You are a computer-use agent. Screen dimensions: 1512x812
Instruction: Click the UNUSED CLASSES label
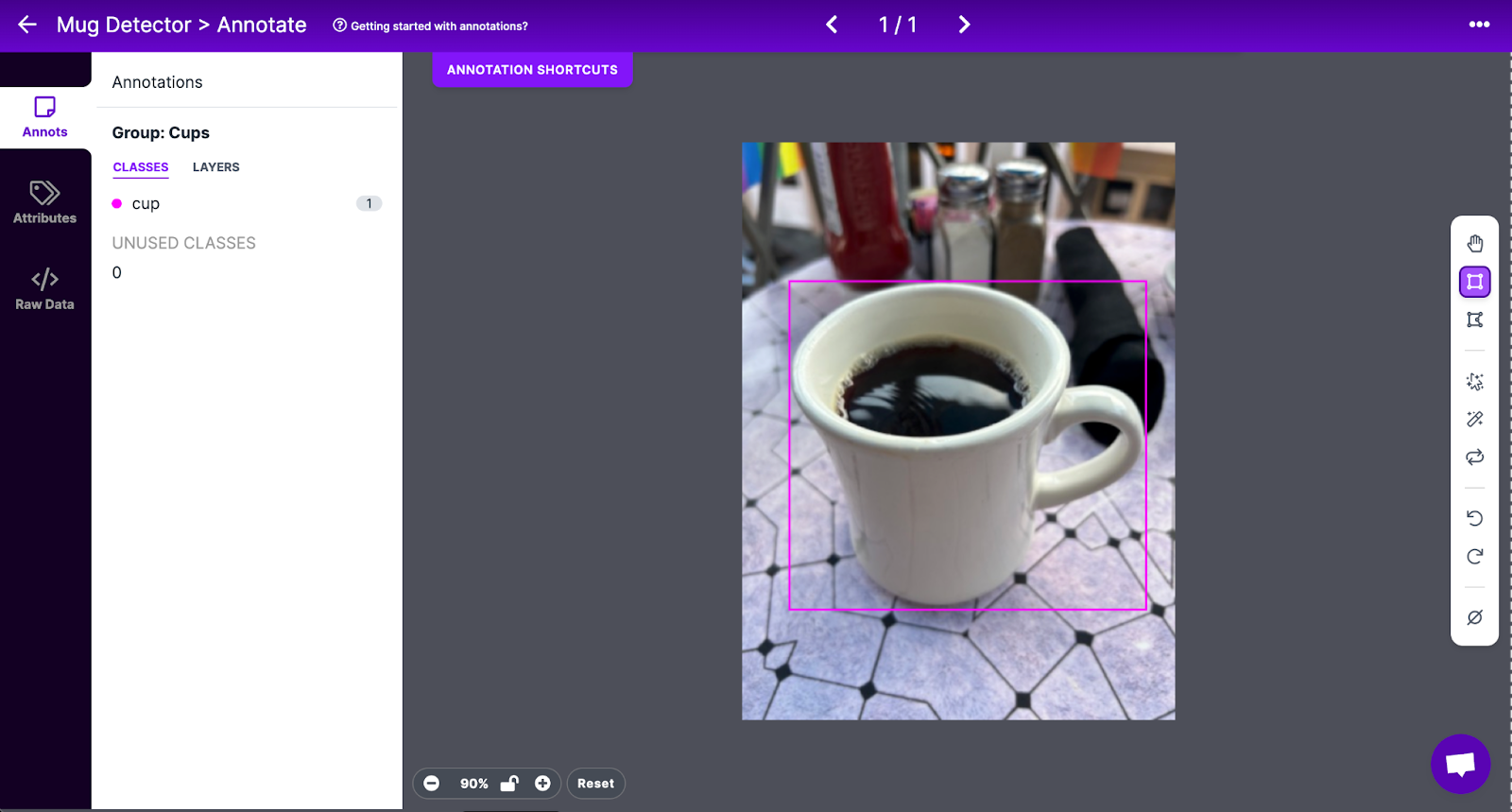click(184, 243)
